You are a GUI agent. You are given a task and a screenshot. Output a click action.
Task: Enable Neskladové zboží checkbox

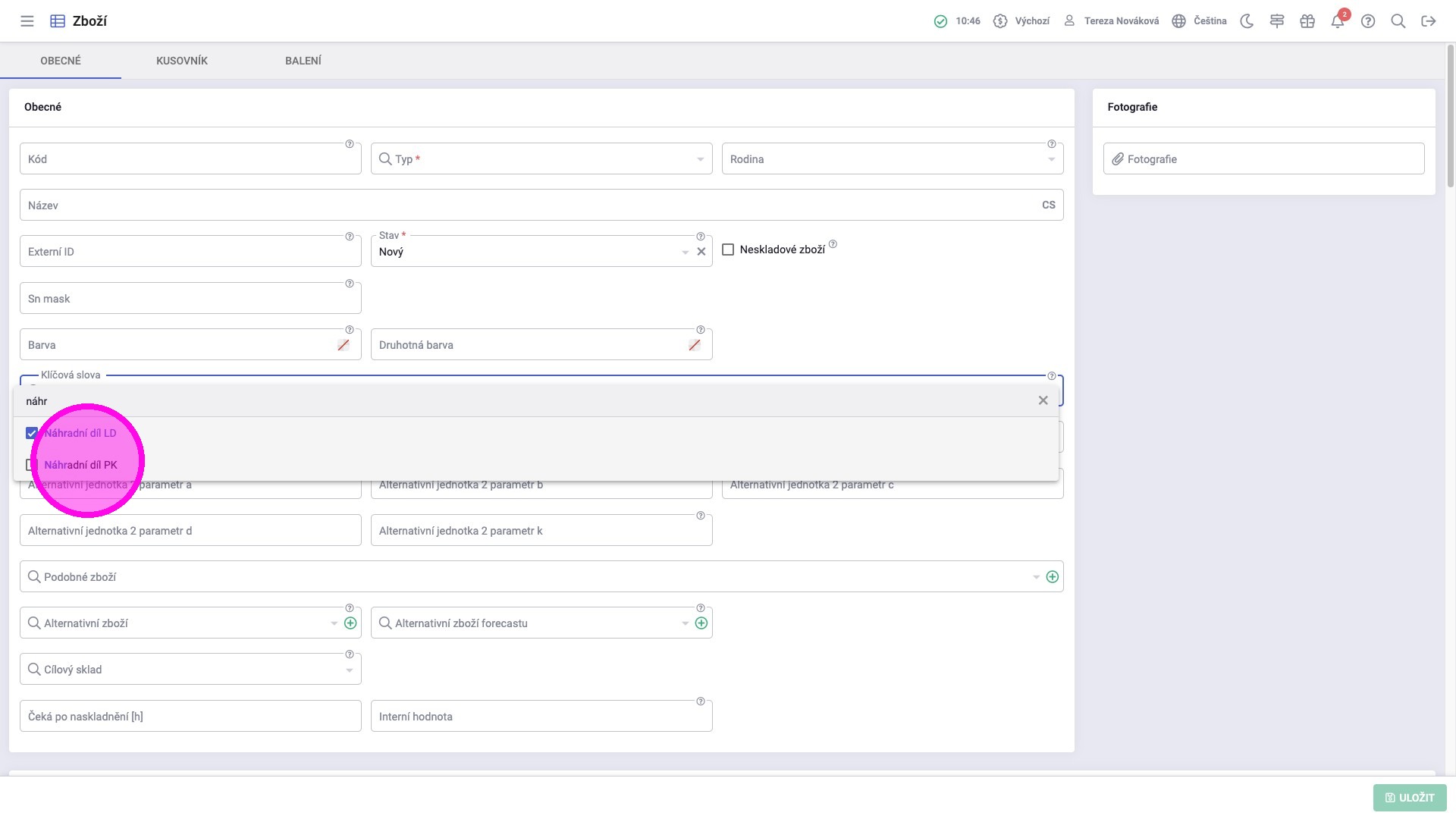728,249
